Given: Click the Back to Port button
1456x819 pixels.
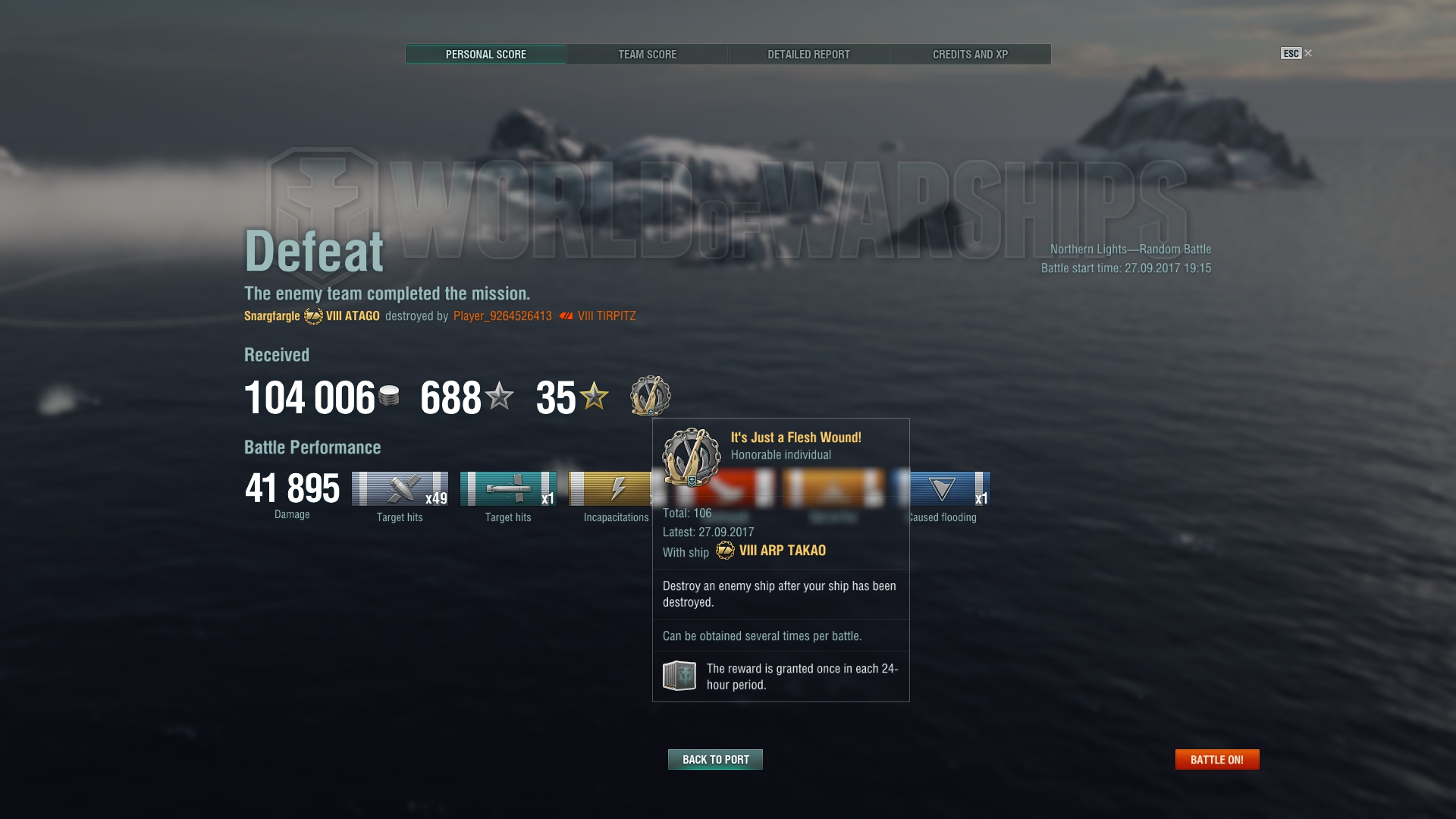Looking at the screenshot, I should coord(715,759).
